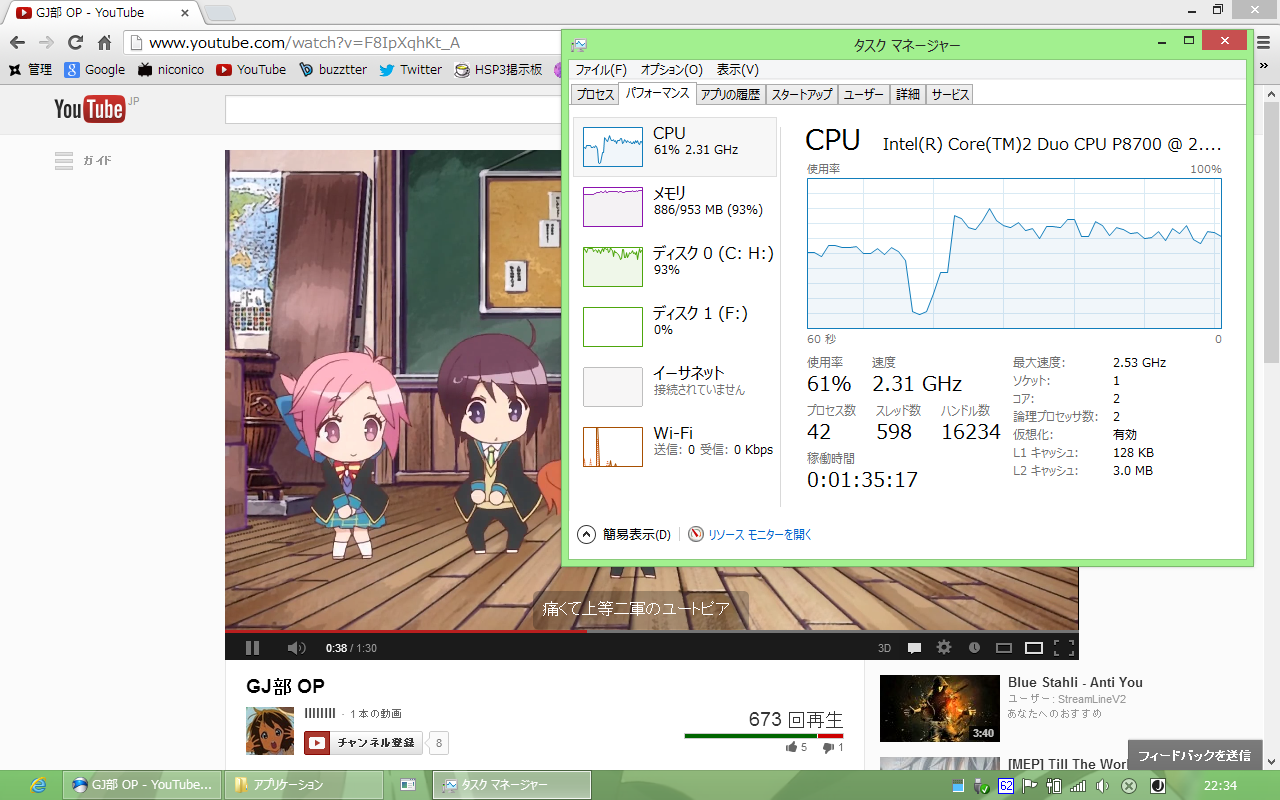1280x800 pixels.
Task: Open Task Manager オプション(O) menu
Action: 672,70
